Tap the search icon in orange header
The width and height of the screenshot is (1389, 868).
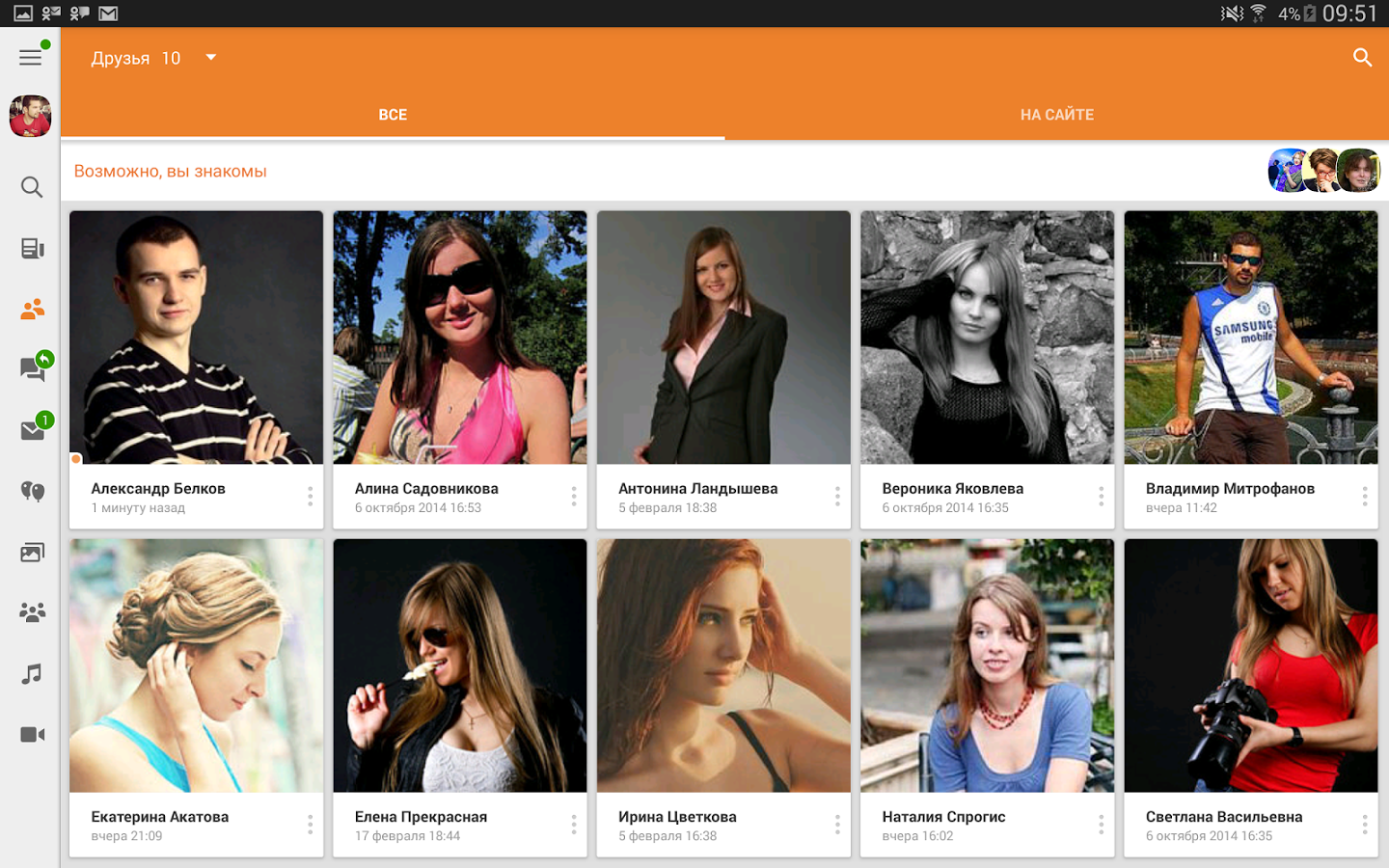[1362, 58]
